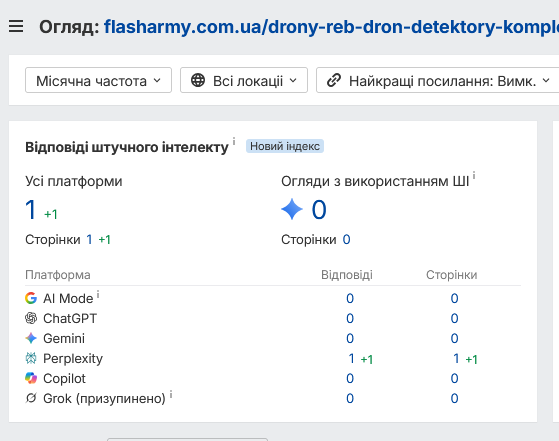This screenshot has width=559, height=441.
Task: Open the Місячна частота dropdown
Action: (x=98, y=80)
